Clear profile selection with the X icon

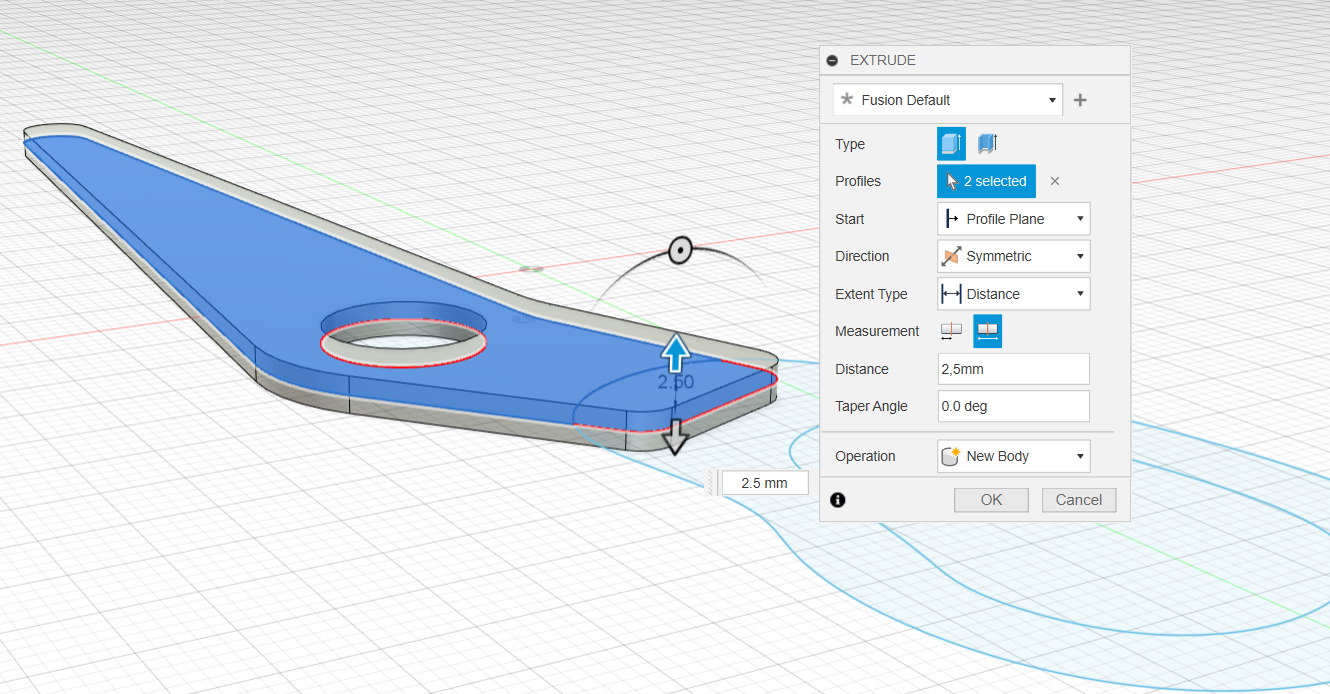point(1054,181)
